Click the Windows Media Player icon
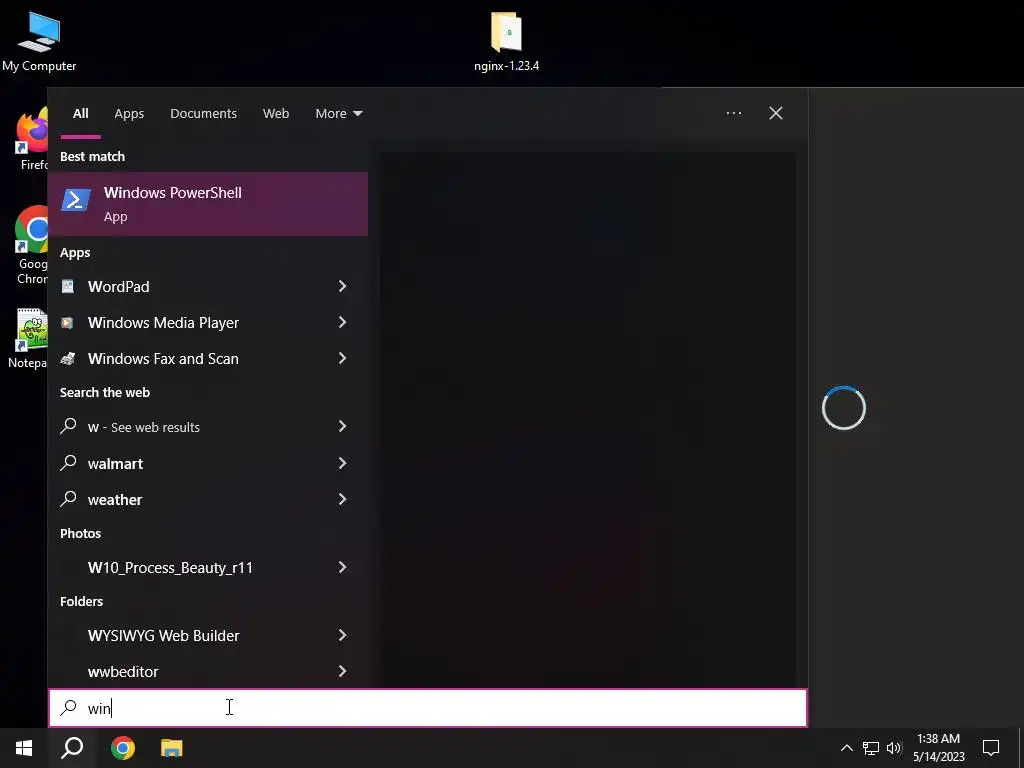The image size is (1024, 768). pyautogui.click(x=67, y=323)
